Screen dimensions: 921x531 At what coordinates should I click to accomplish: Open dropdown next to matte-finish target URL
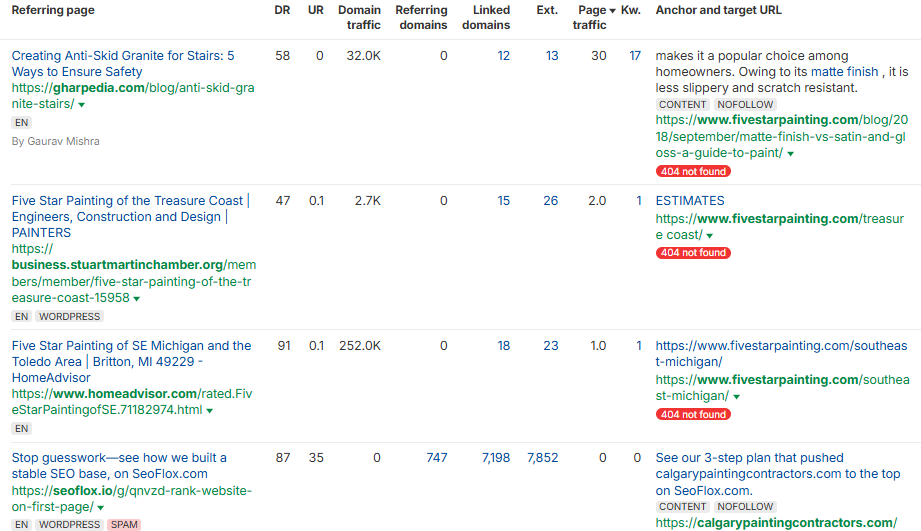click(x=791, y=154)
